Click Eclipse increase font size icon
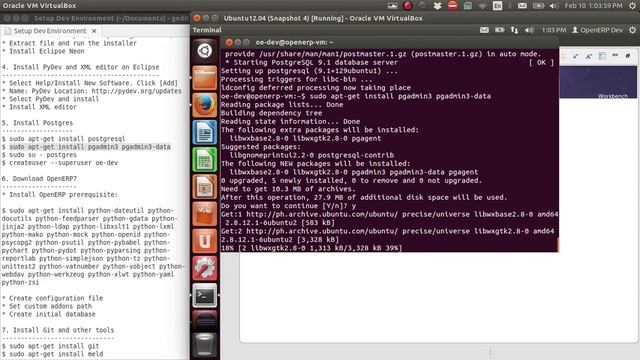Viewport: 640px width, 360px height. point(589,56)
